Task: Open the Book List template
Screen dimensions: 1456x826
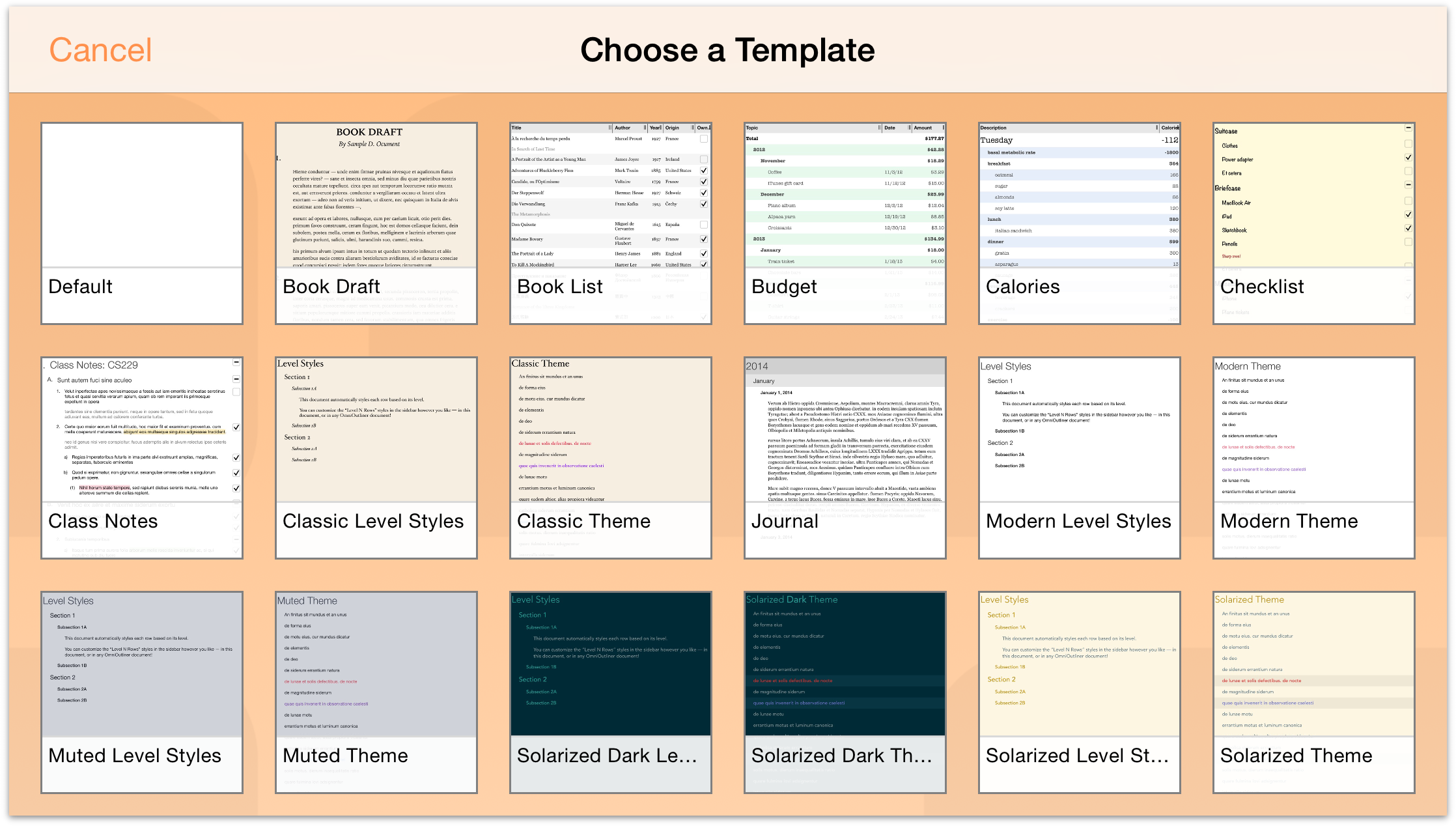Action: point(611,223)
